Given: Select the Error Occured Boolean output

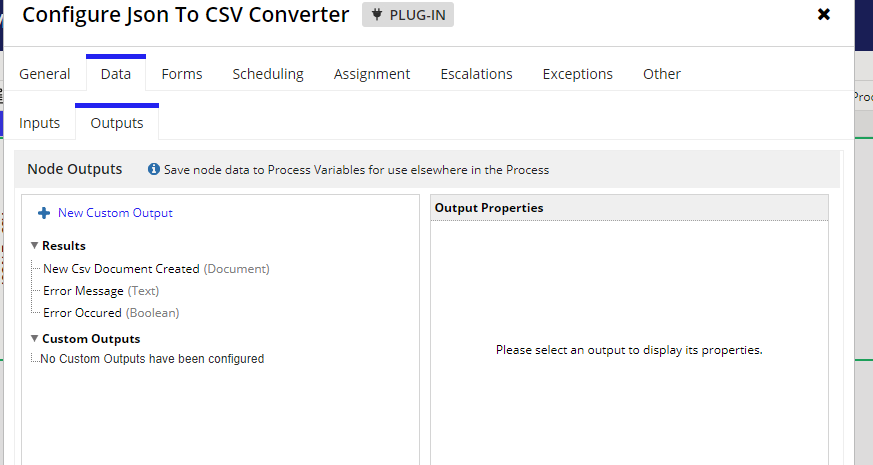Looking at the screenshot, I should tap(111, 313).
